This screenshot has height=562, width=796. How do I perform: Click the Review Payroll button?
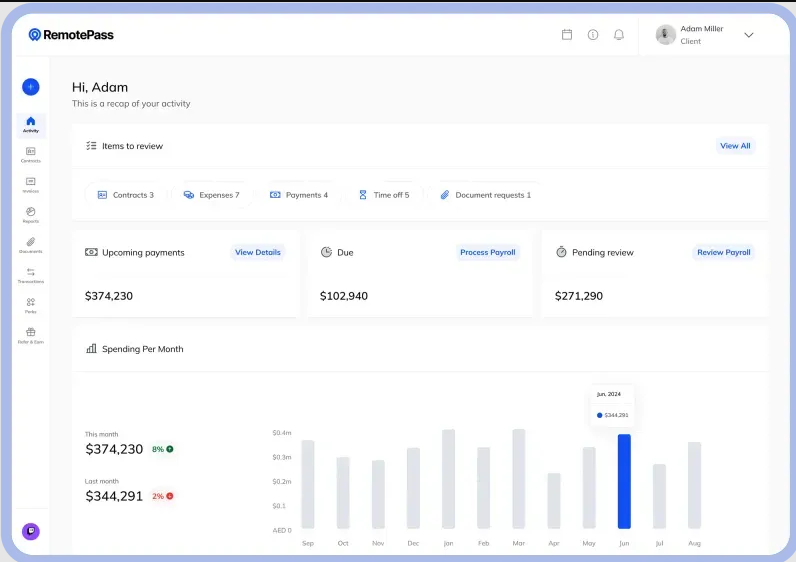point(724,253)
